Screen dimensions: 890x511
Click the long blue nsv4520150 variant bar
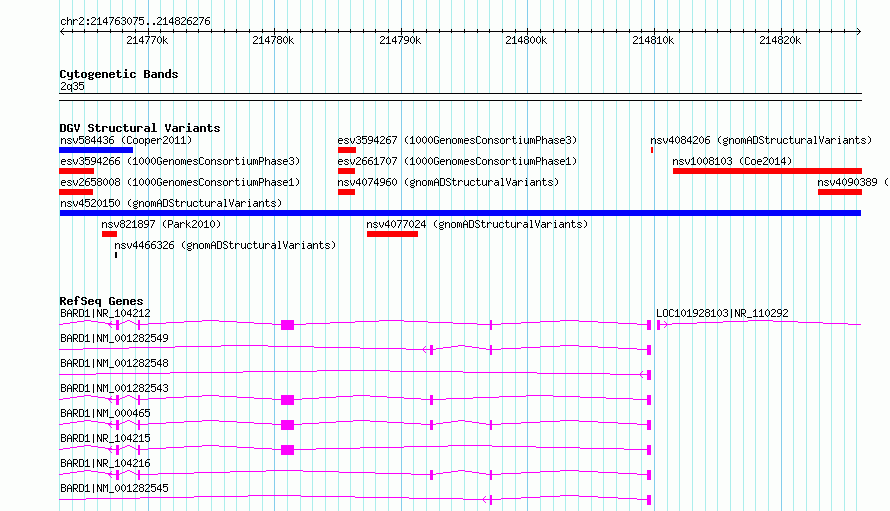(460, 213)
